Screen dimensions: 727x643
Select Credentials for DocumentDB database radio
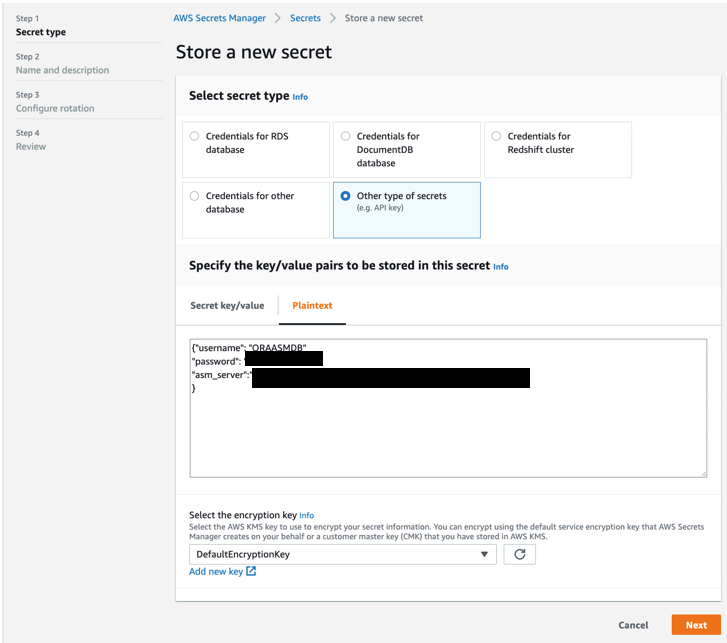click(345, 136)
